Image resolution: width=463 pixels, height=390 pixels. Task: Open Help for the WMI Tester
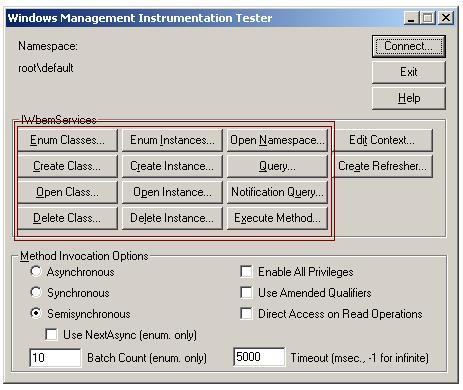[408, 98]
